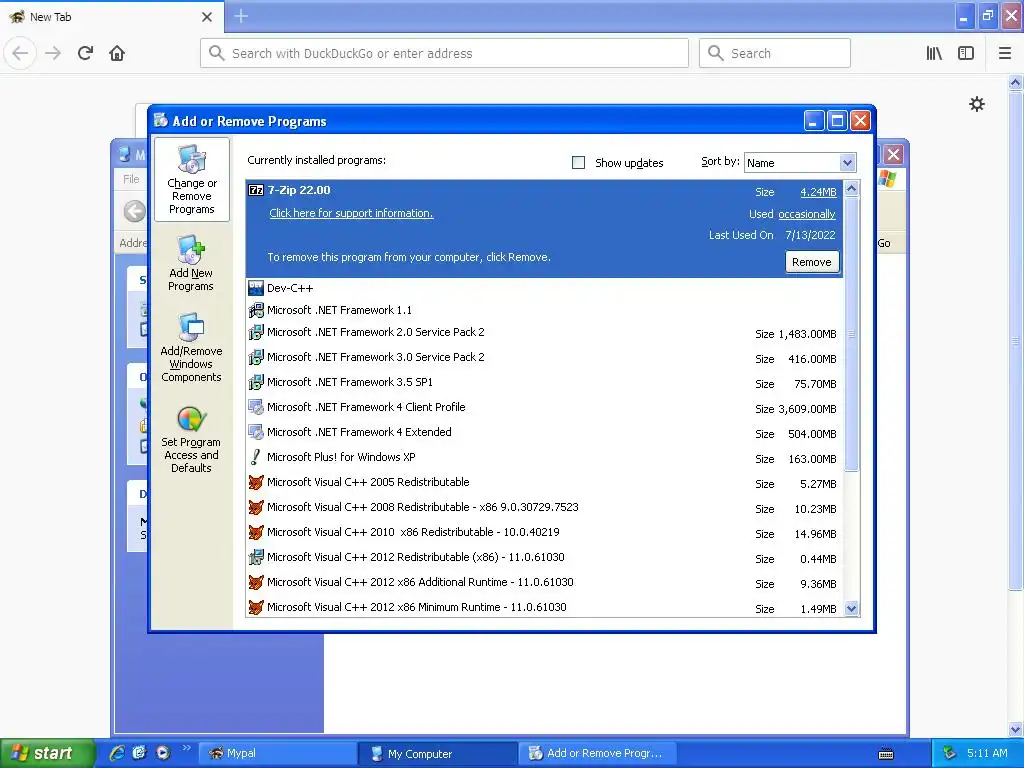
Task: Click the program list scrollbar down arrow
Action: [x=851, y=609]
